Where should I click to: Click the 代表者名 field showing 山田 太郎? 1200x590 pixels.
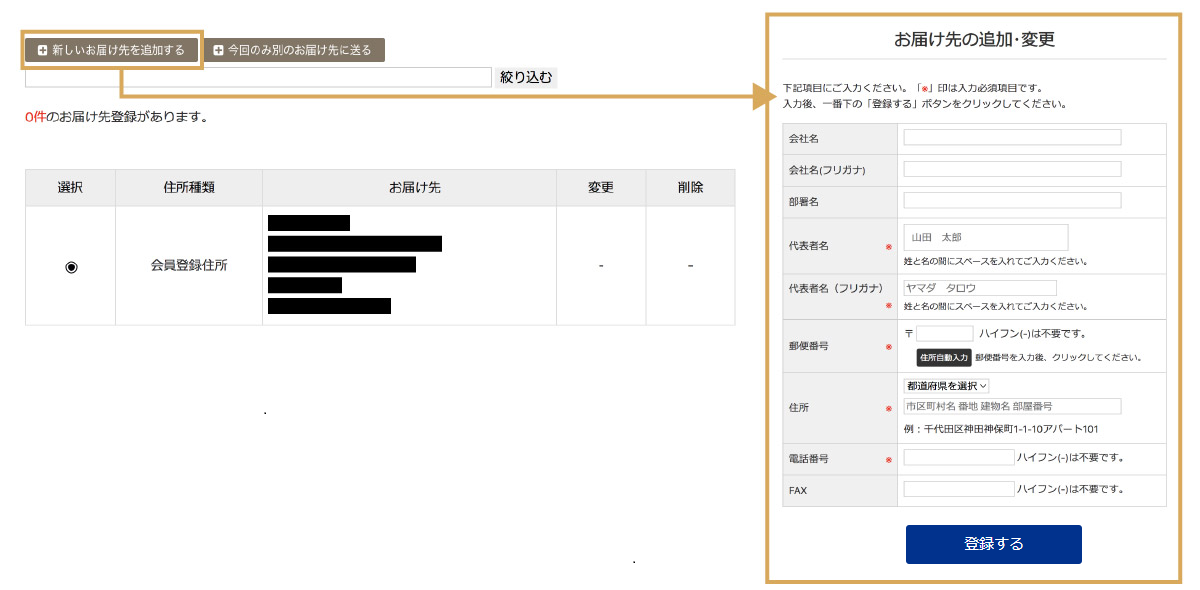985,237
